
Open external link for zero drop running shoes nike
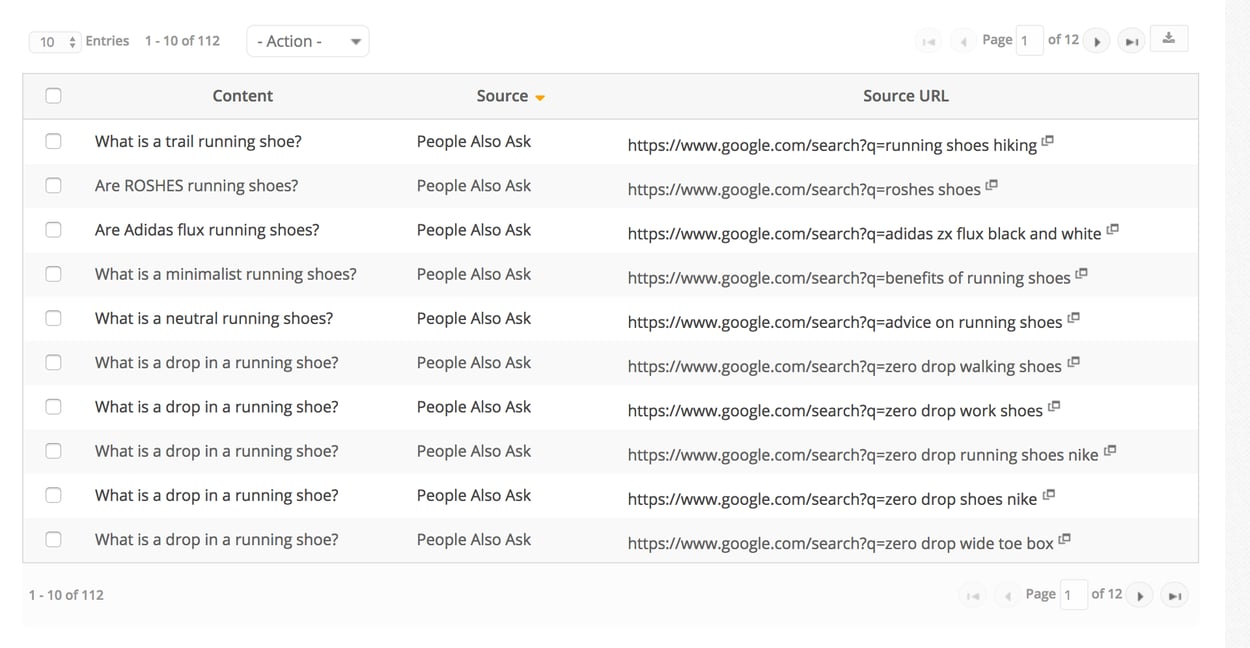[1110, 450]
